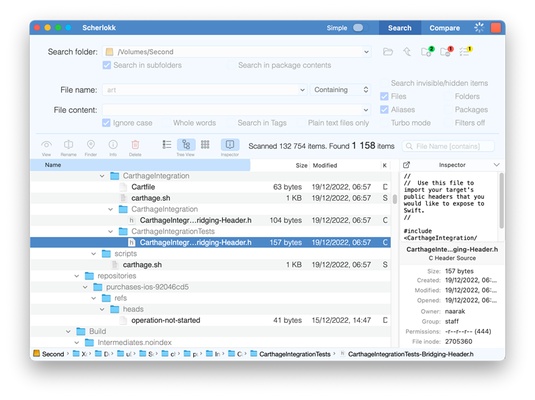Toggle the Files checkbox
The width and height of the screenshot is (535, 400).
pos(384,97)
